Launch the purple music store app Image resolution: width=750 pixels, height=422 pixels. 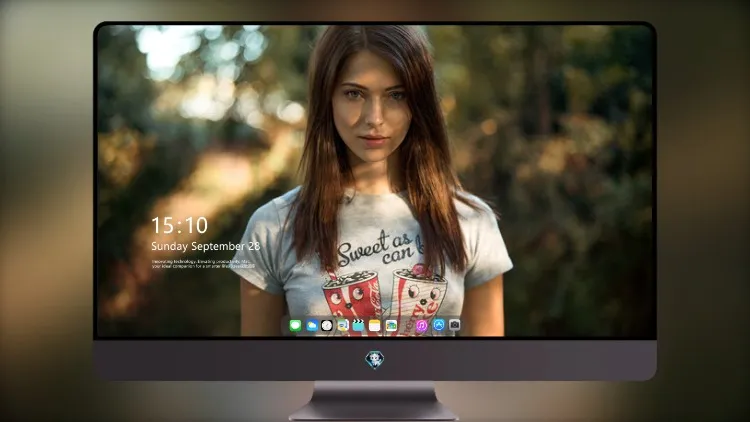click(x=421, y=326)
